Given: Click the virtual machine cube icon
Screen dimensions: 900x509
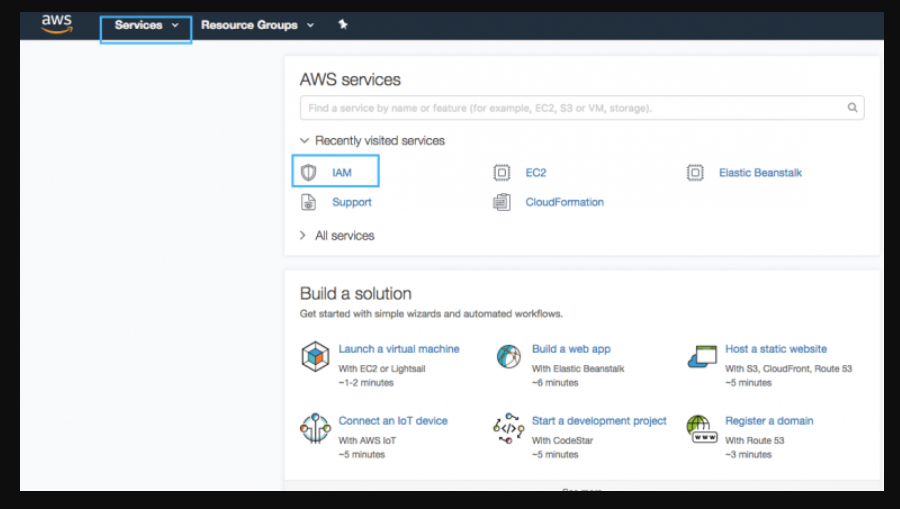Looking at the screenshot, I should point(315,357).
